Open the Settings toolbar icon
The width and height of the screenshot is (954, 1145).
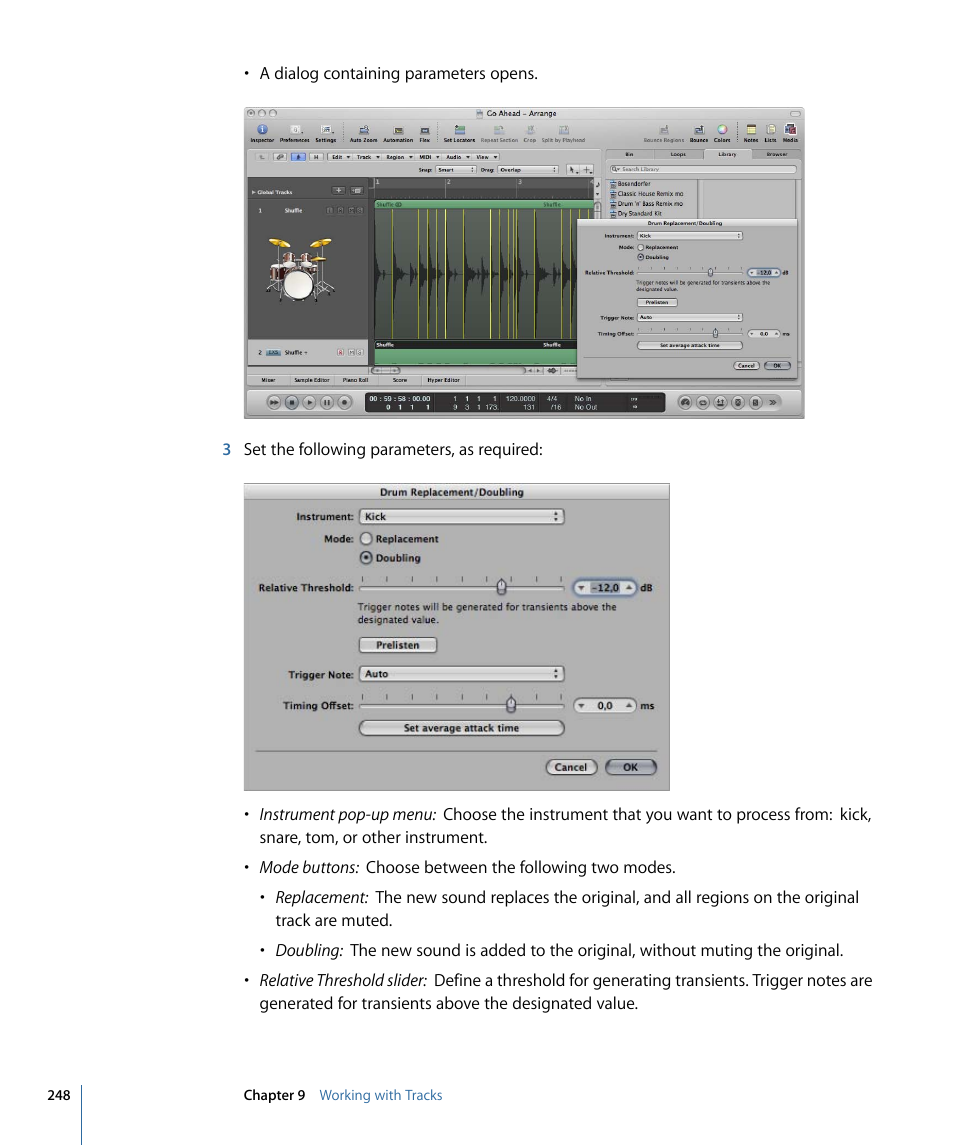click(327, 130)
